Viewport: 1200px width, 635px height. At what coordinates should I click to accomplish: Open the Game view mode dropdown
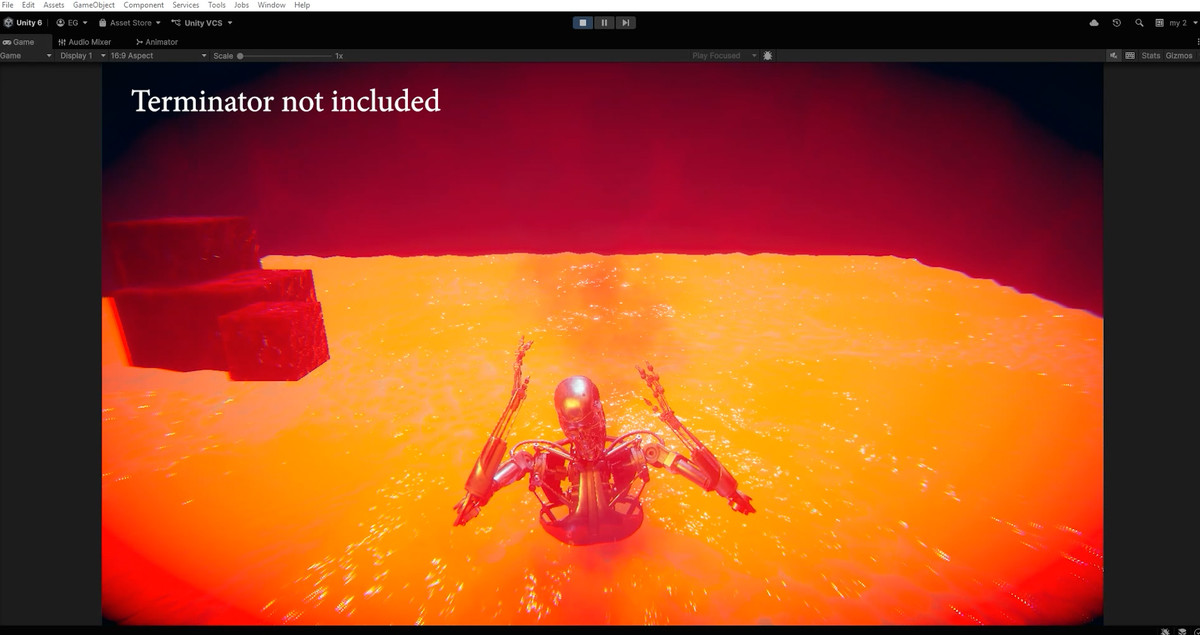coord(26,56)
